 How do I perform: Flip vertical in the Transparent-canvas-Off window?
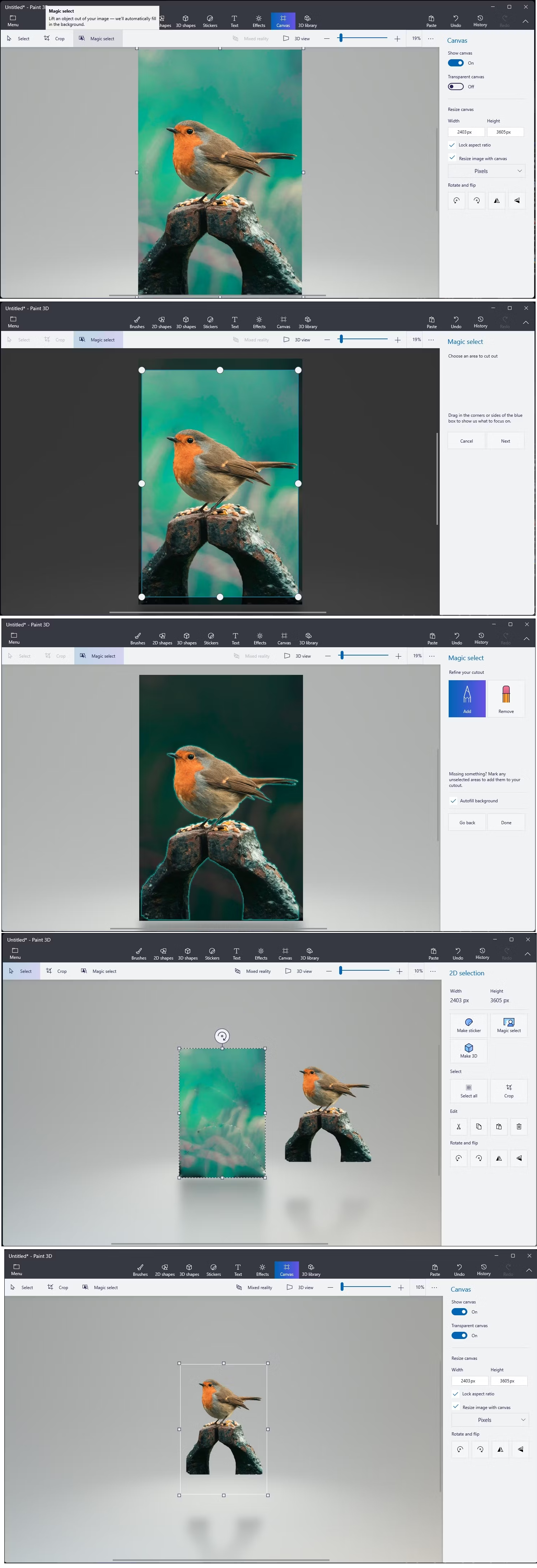pyautogui.click(x=517, y=200)
